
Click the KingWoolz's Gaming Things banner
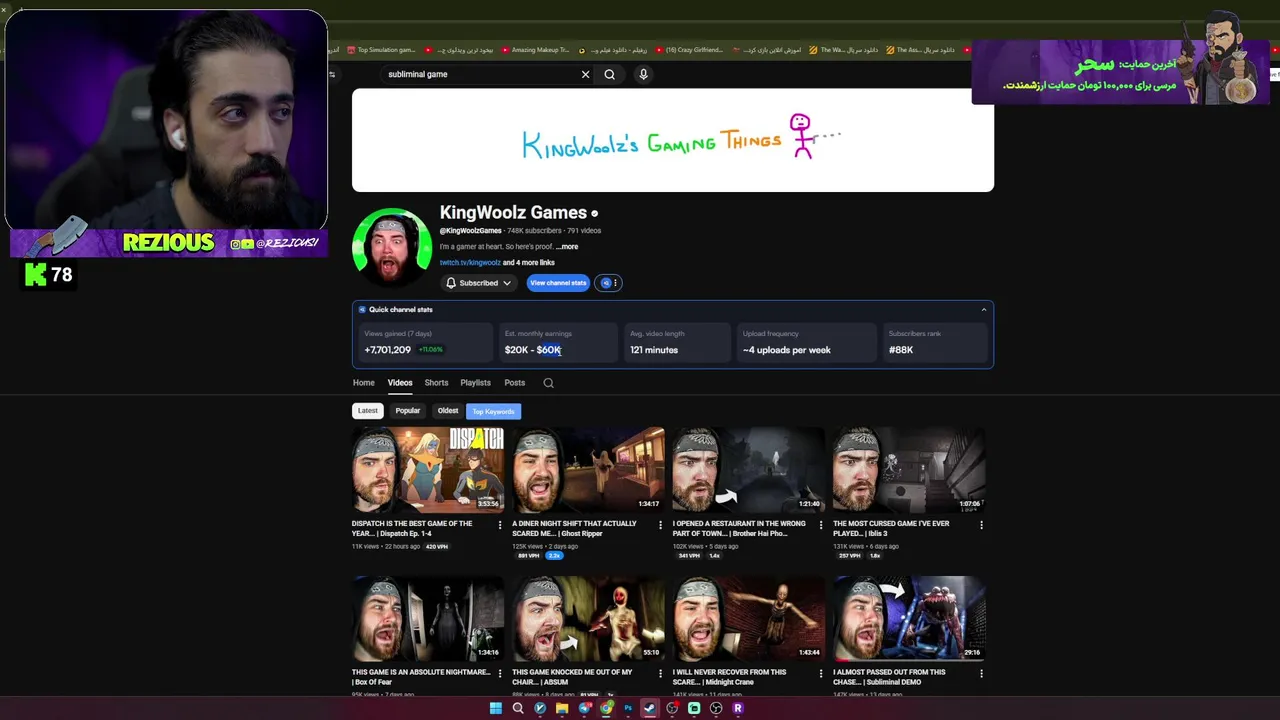click(673, 140)
